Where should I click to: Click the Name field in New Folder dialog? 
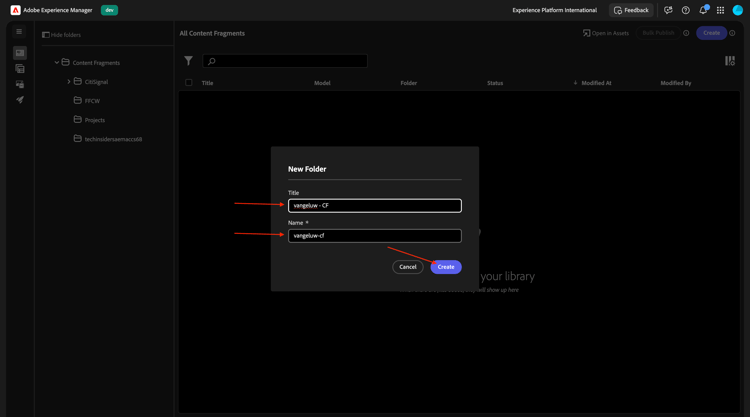(375, 236)
